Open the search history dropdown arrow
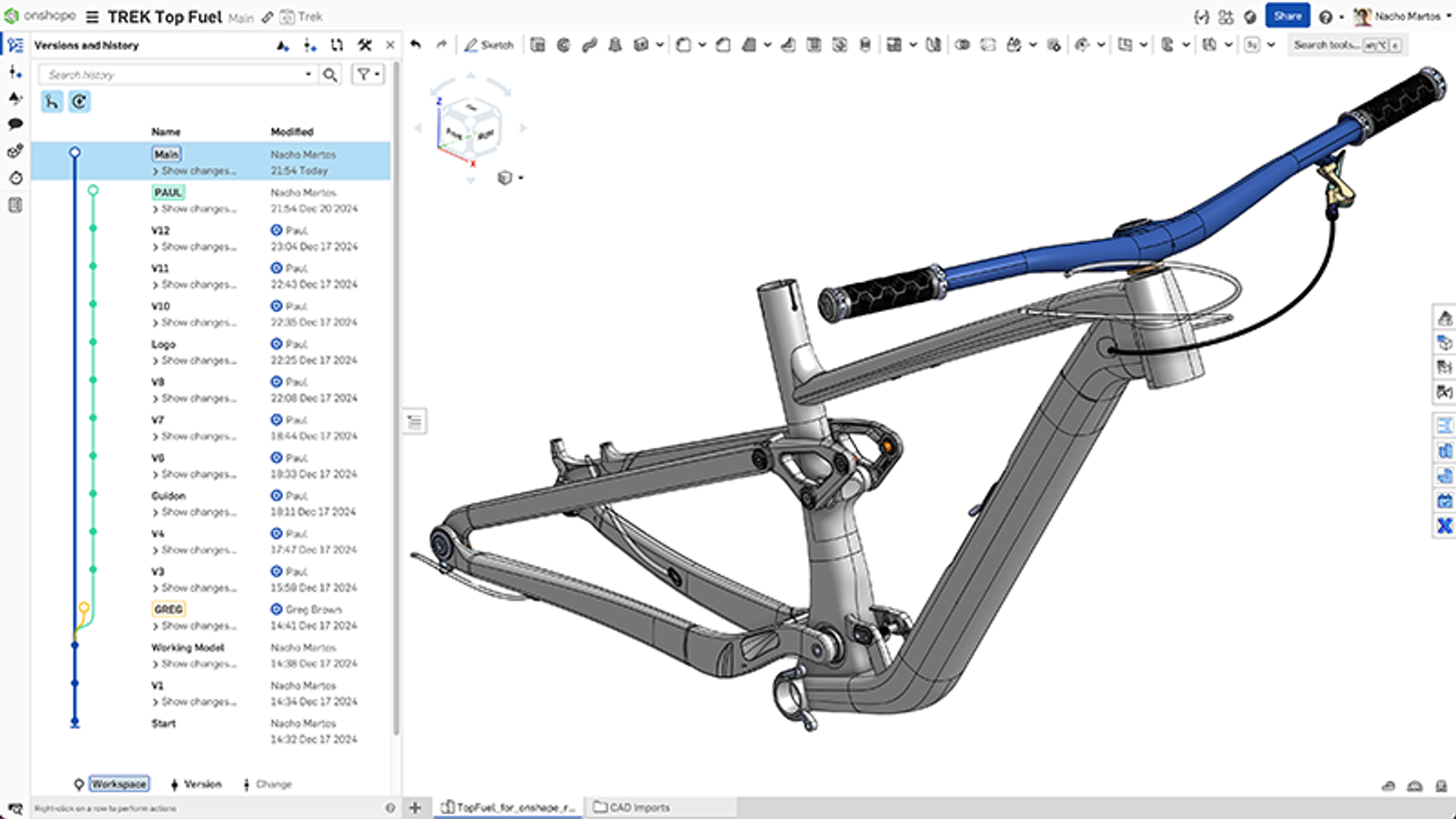Screen dimensions: 1456x819 [x=308, y=75]
